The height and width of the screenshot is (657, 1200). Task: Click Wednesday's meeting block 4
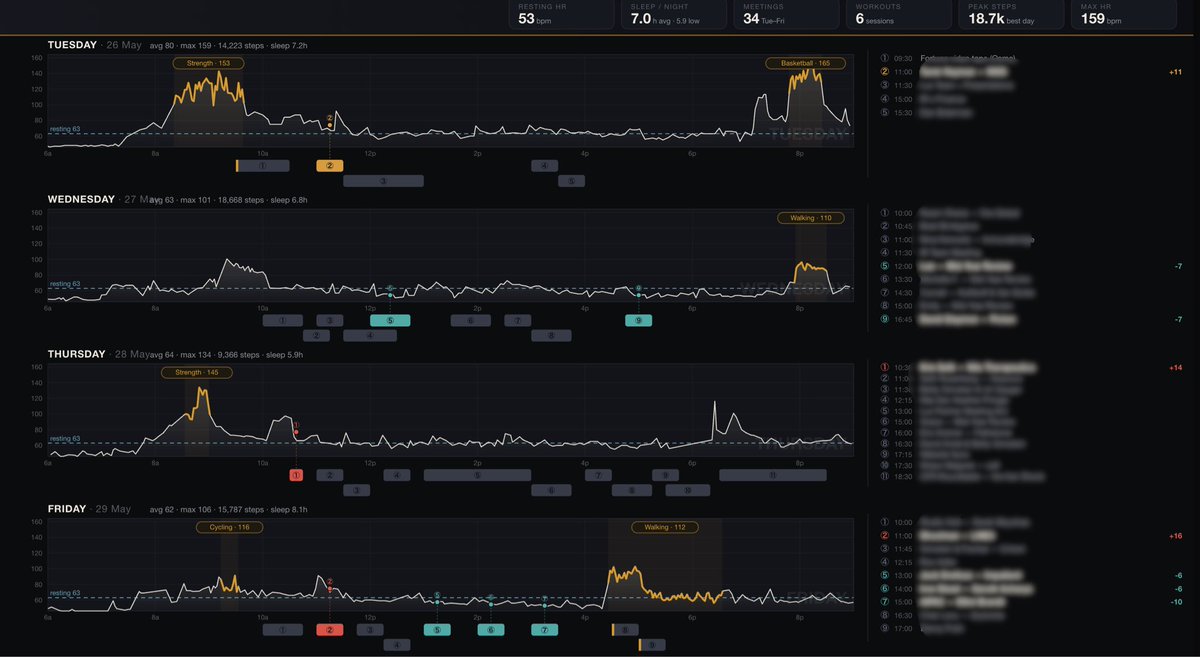click(369, 336)
